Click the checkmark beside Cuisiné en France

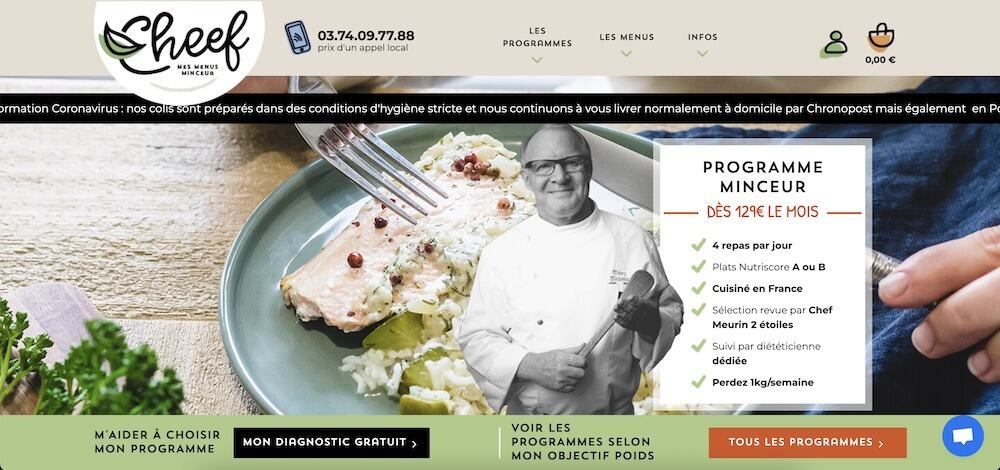pos(698,288)
